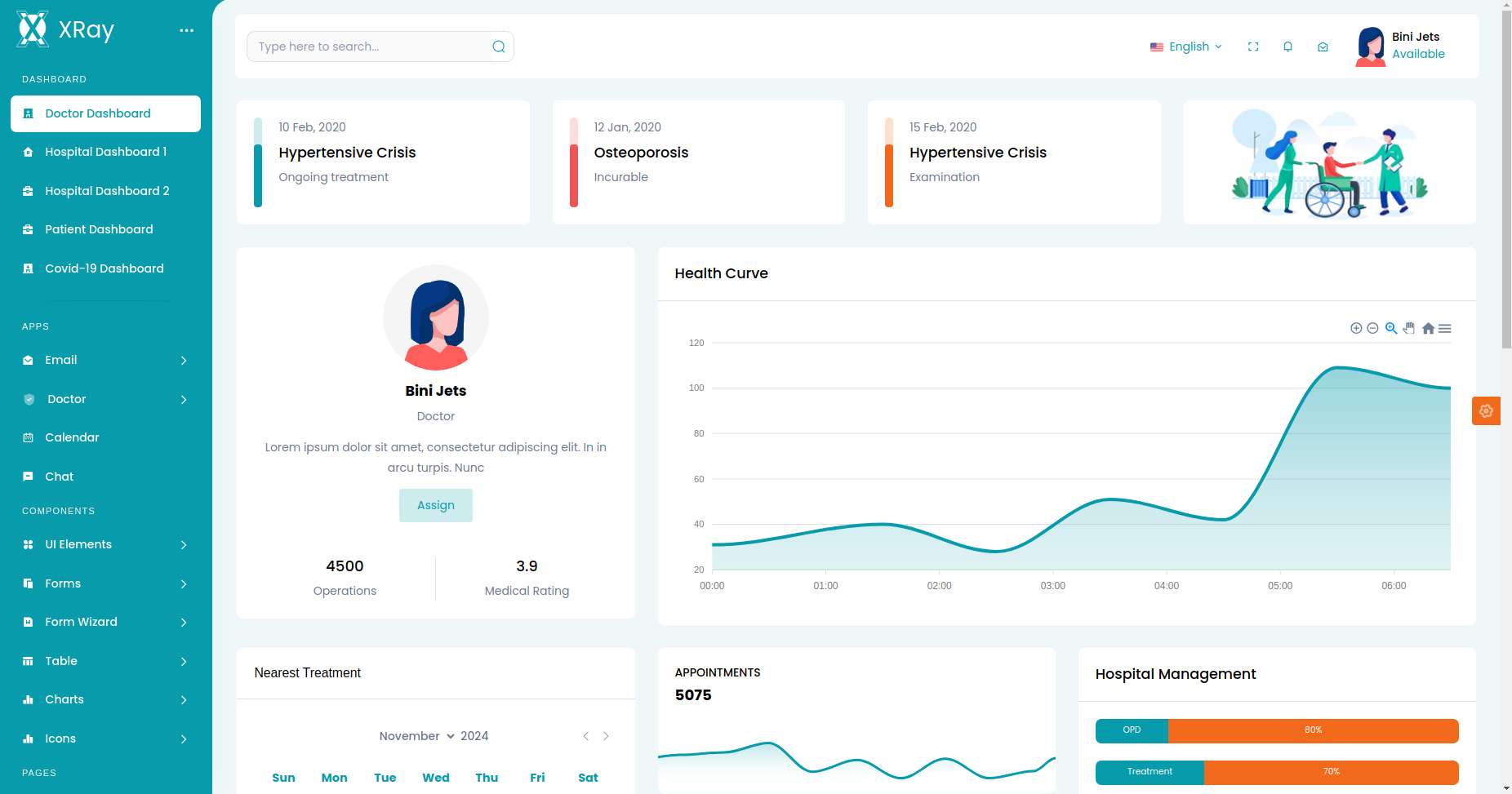Focus the 'Type here to search' field
Screen dimensions: 1512x794
click(x=371, y=47)
